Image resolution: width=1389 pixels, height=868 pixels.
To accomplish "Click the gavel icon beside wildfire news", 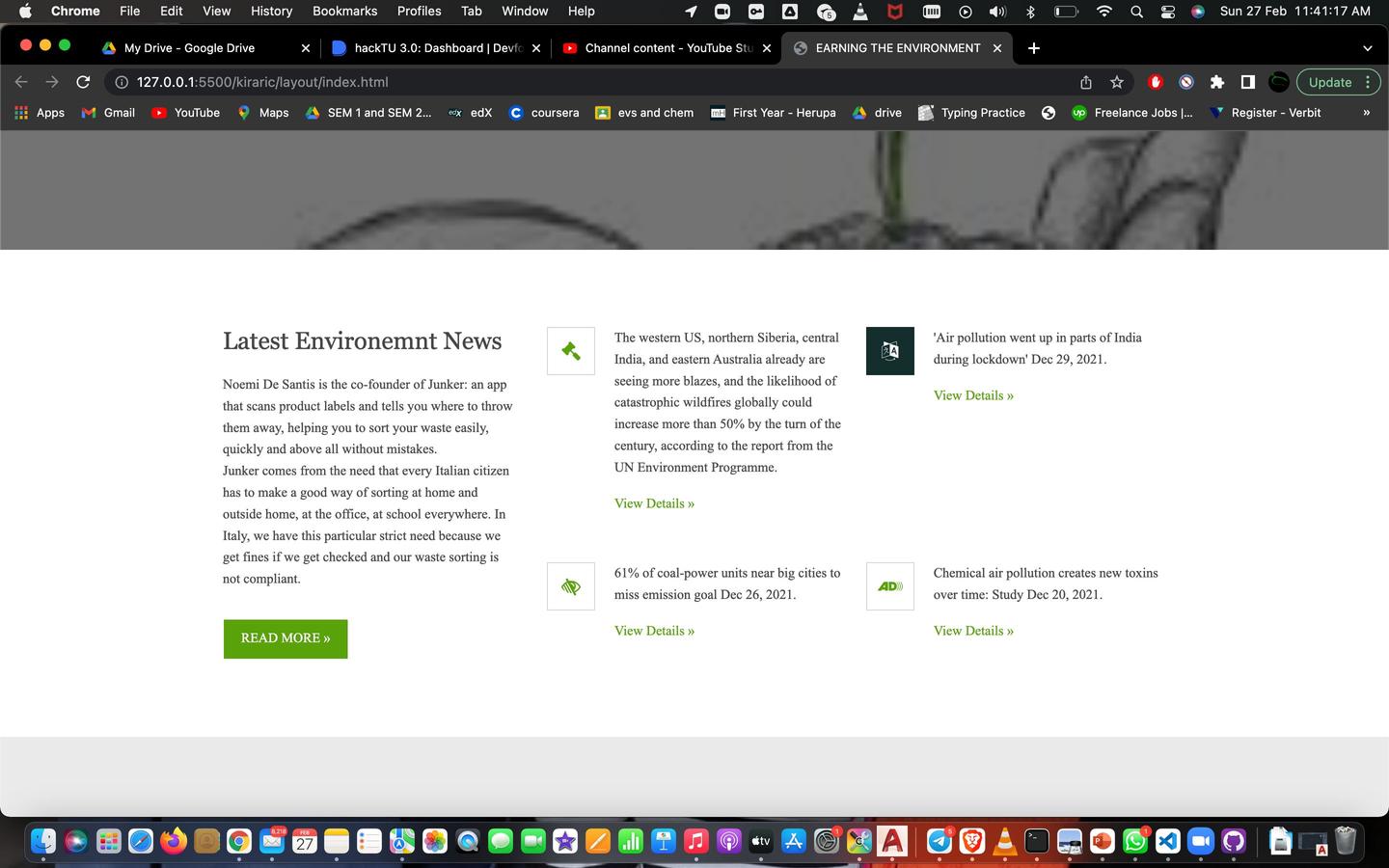I will pos(571,351).
